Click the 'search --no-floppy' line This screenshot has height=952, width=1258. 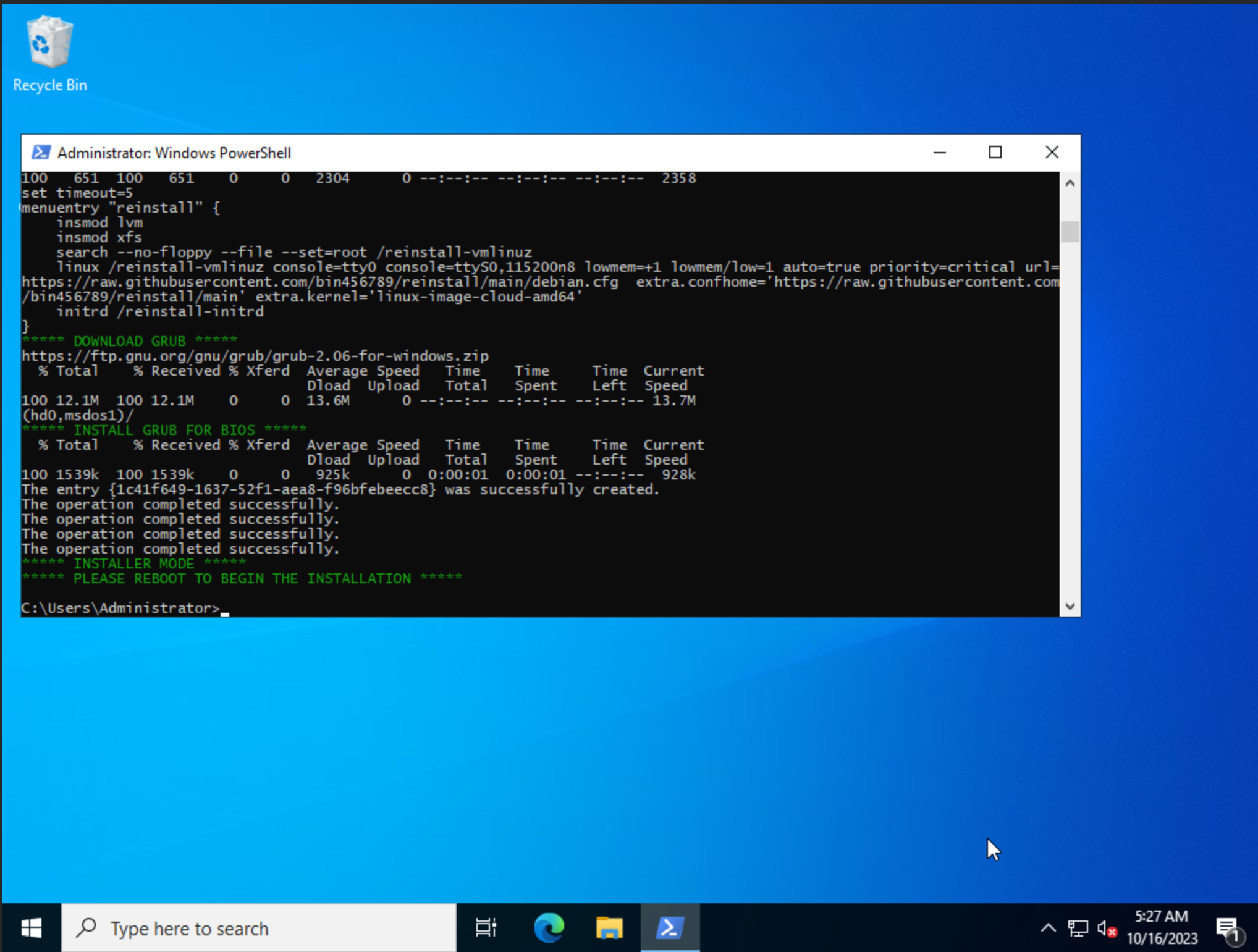pos(294,252)
